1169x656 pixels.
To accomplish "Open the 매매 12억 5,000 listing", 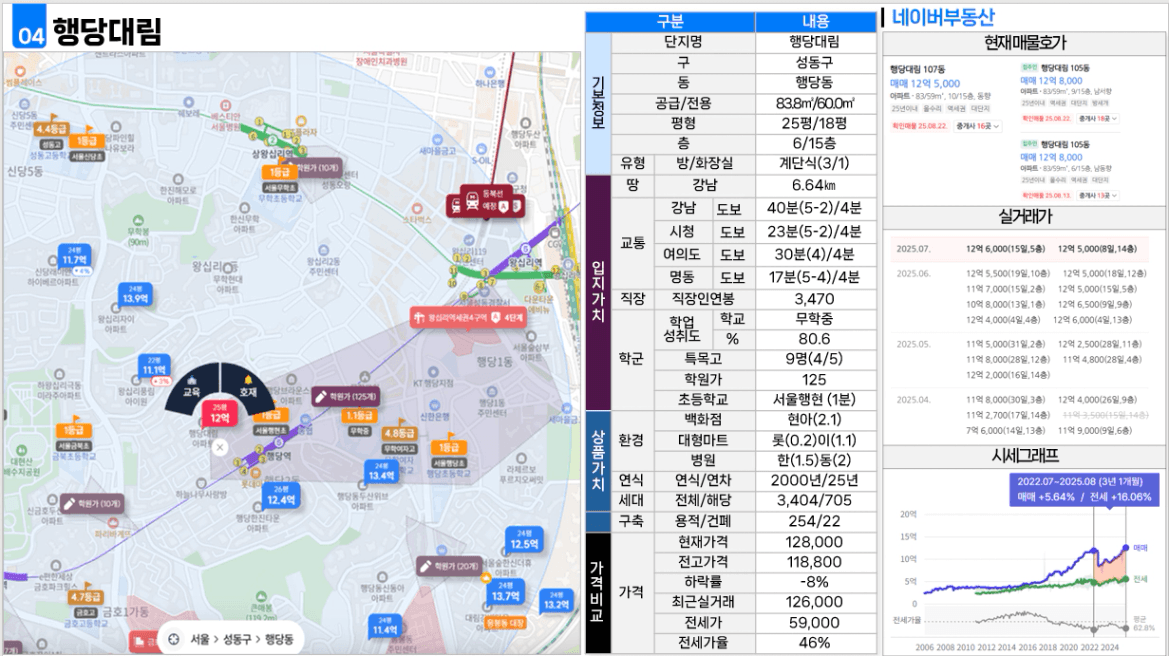I will tap(924, 83).
